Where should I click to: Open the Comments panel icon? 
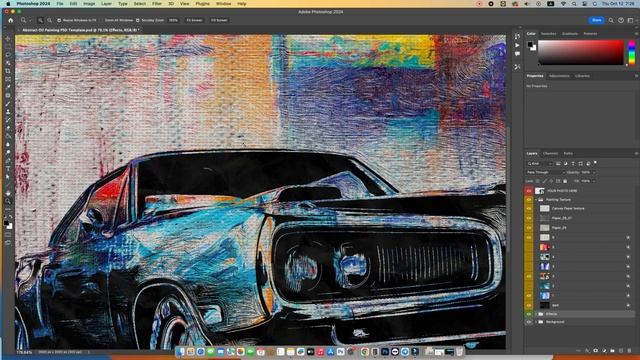[517, 54]
